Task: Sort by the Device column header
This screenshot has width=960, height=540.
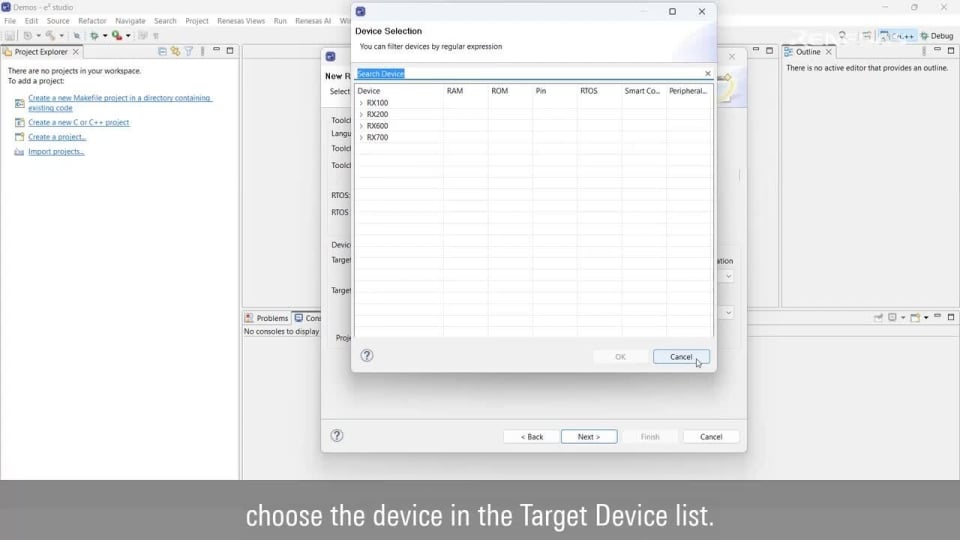Action: pos(399,91)
